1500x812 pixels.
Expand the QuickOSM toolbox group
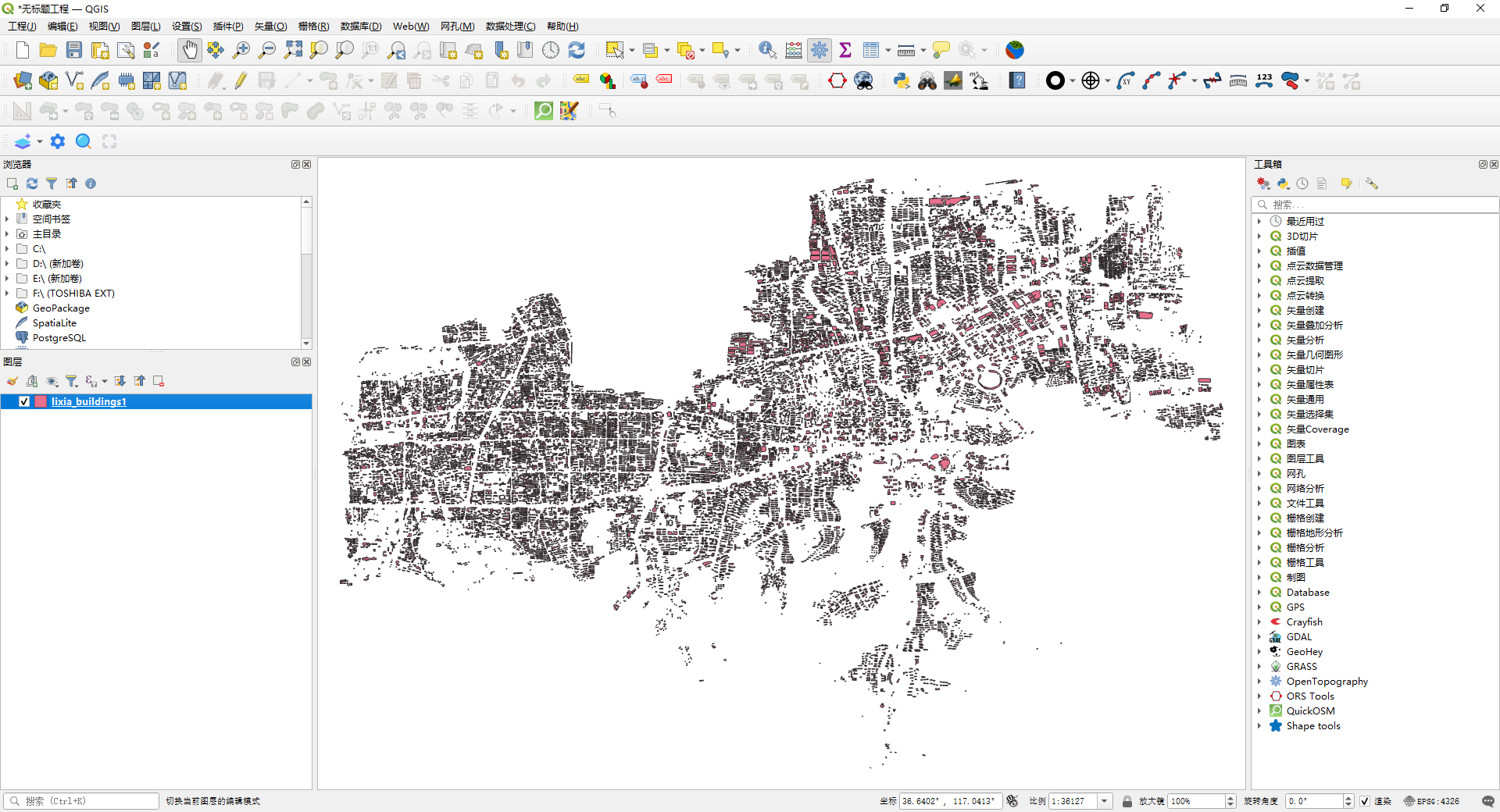click(x=1259, y=711)
